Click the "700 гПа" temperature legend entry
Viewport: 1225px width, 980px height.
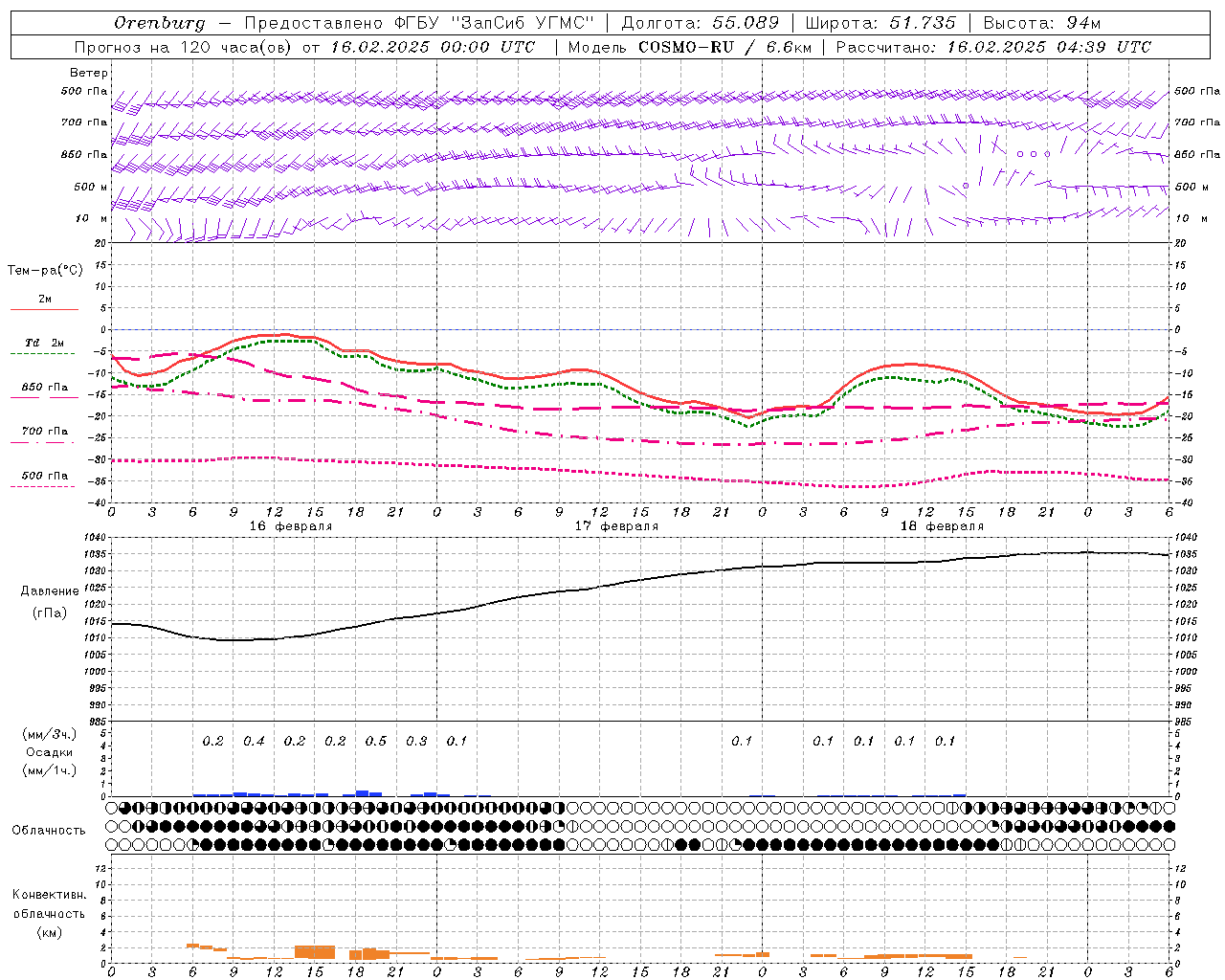tap(44, 432)
